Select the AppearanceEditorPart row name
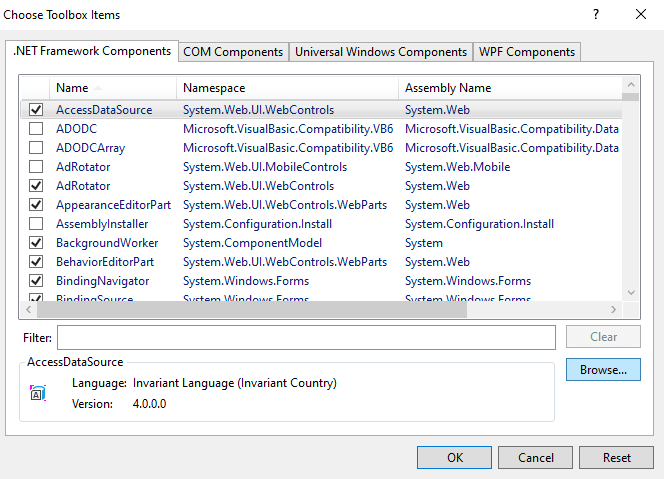The height and width of the screenshot is (479, 664). coord(113,205)
